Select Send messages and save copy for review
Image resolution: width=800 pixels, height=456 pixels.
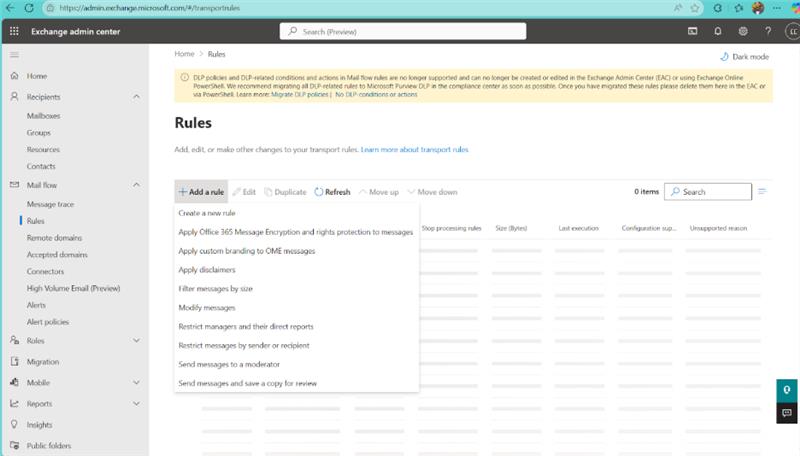(x=247, y=383)
